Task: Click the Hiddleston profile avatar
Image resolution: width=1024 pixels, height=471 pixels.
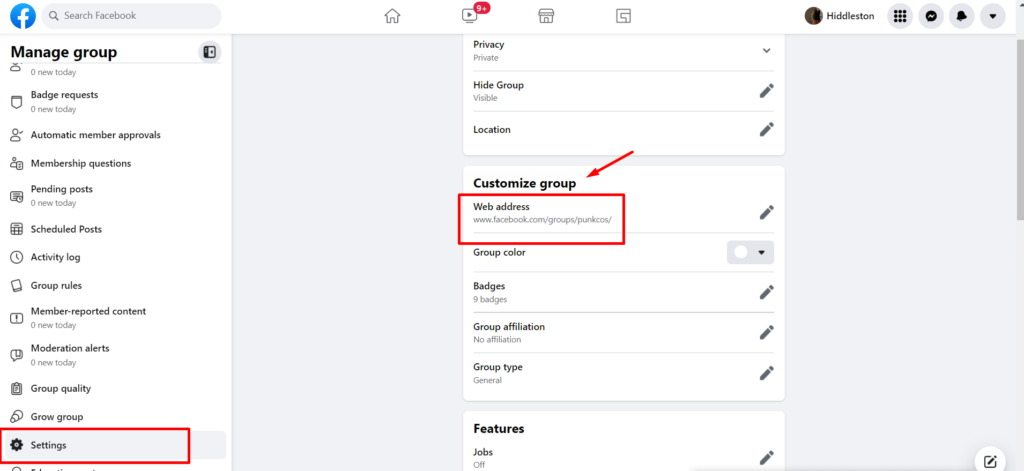Action: tap(813, 16)
